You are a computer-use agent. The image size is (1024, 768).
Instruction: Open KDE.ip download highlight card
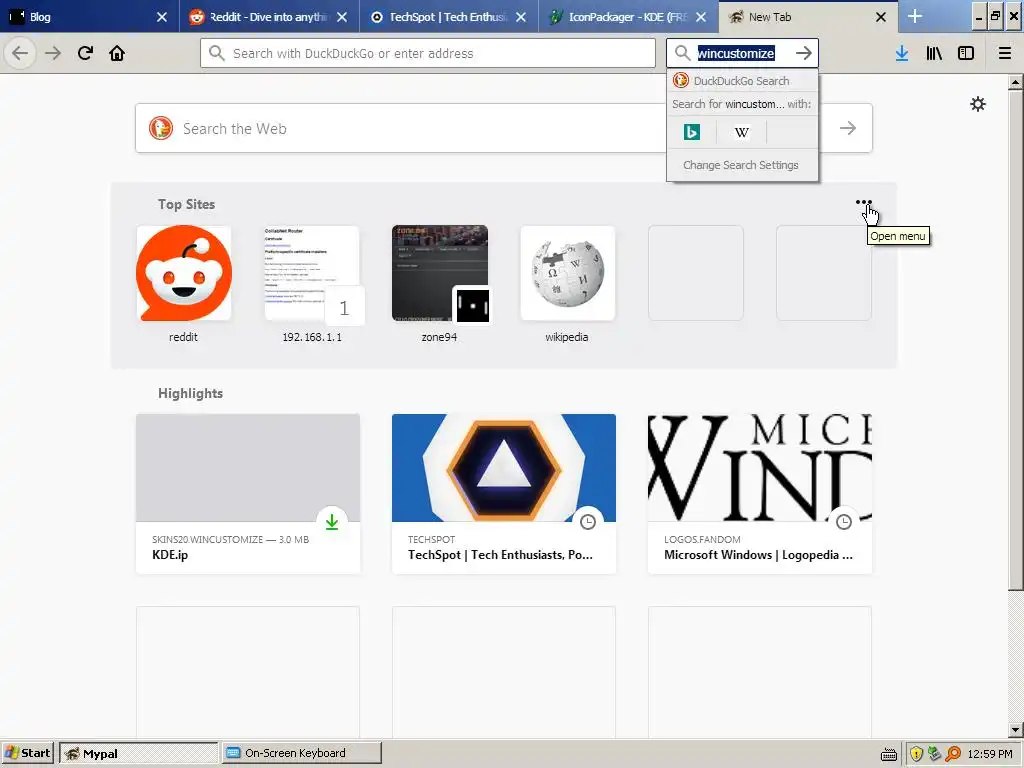click(248, 494)
